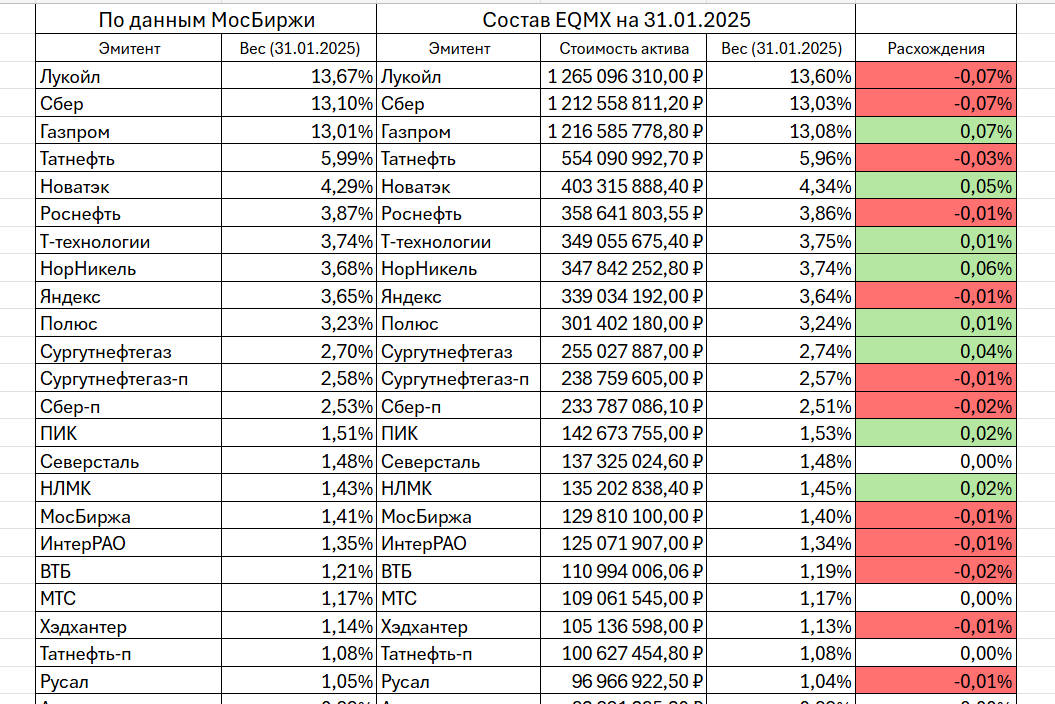Click the Татнефть 554 090 992,70 ₽ cell

coord(624,159)
